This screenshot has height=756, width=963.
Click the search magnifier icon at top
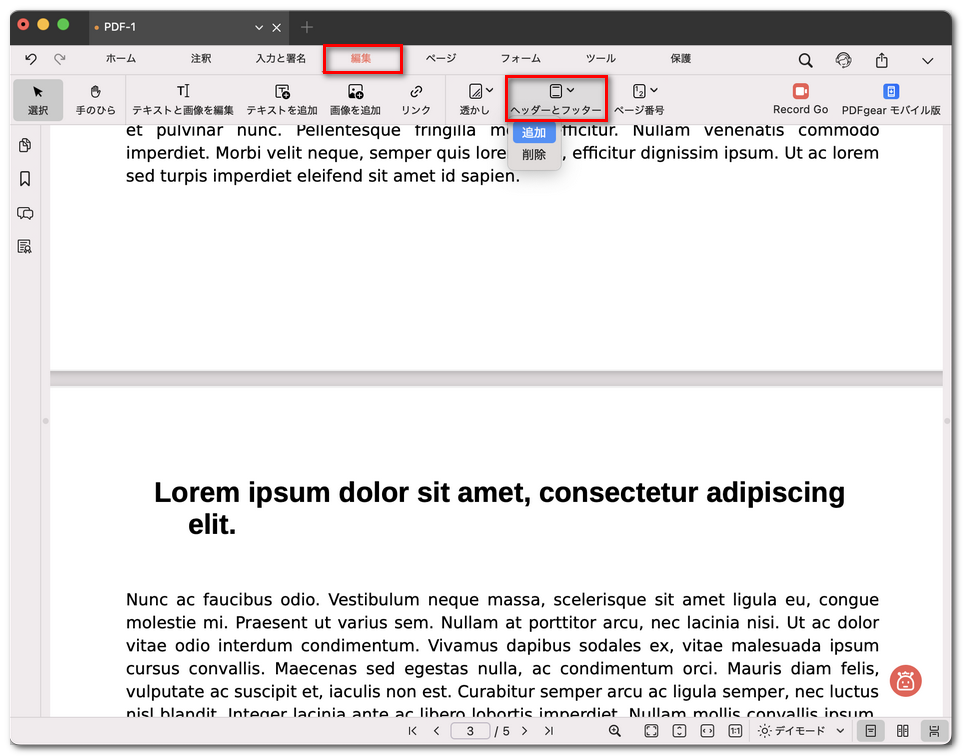pyautogui.click(x=805, y=60)
